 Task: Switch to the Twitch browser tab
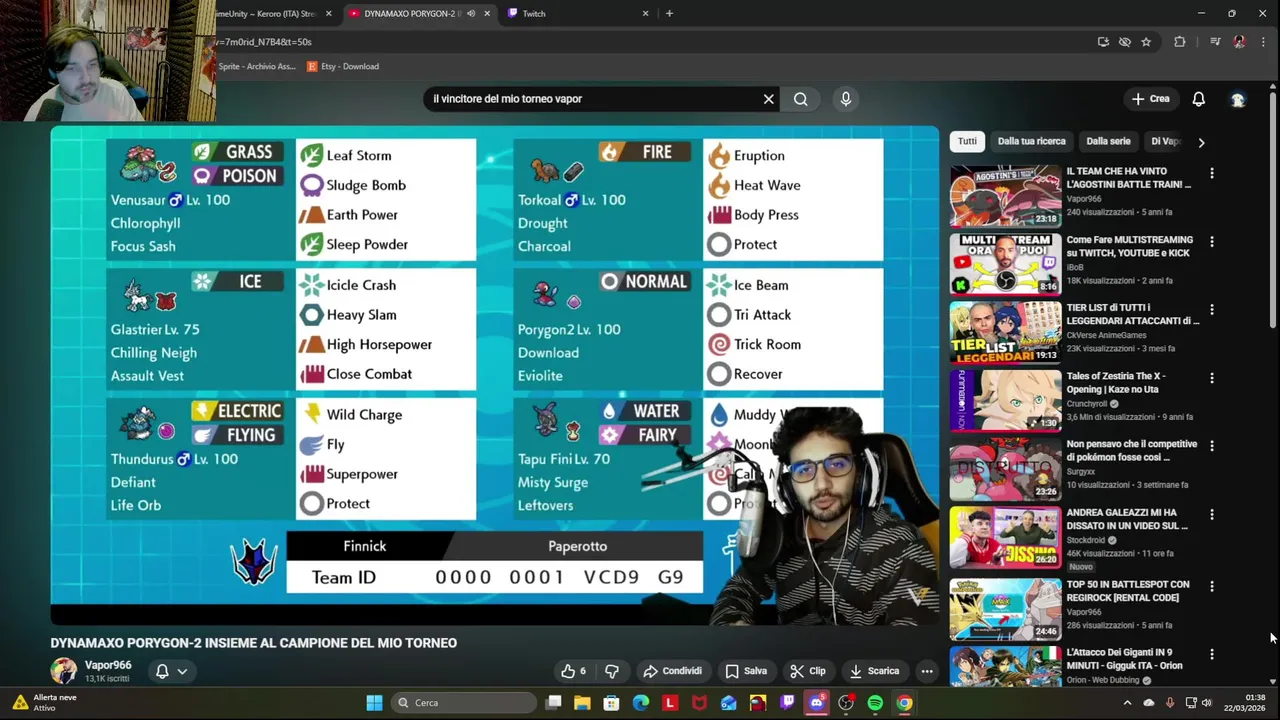(x=577, y=14)
